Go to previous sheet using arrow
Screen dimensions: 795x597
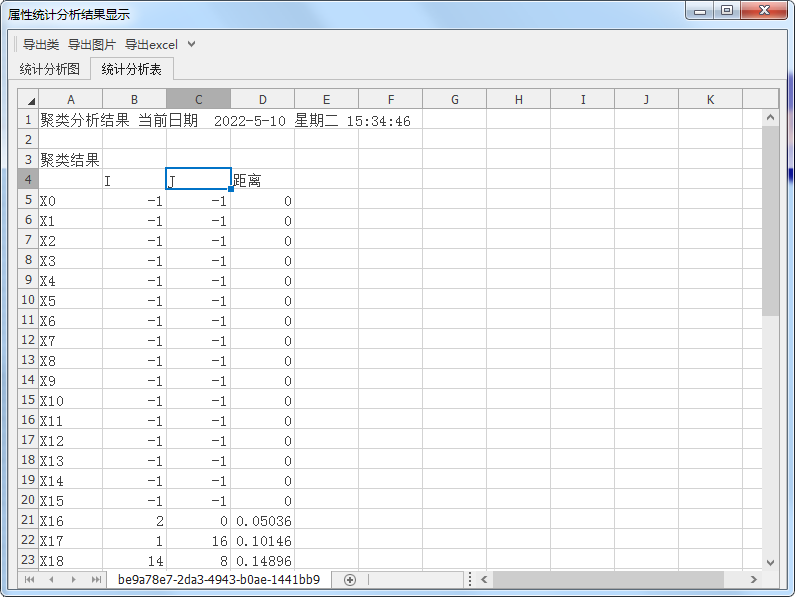point(49,580)
